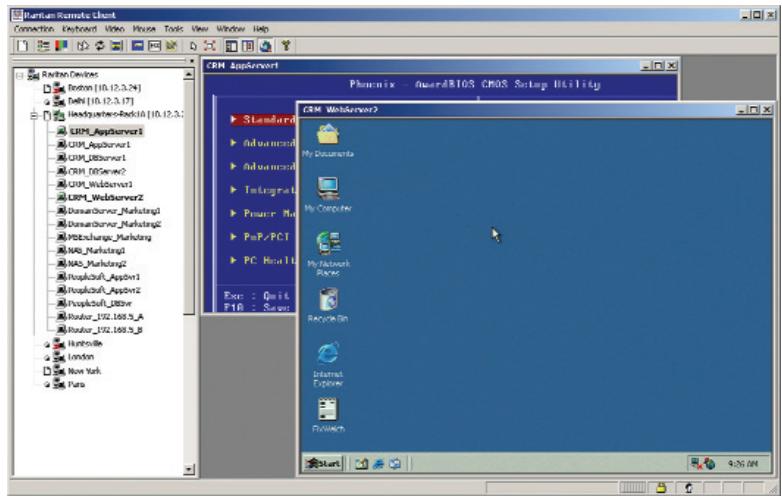Click the refresh screen circular arrows icon
Screen dimensions: 782x498
(100, 46)
